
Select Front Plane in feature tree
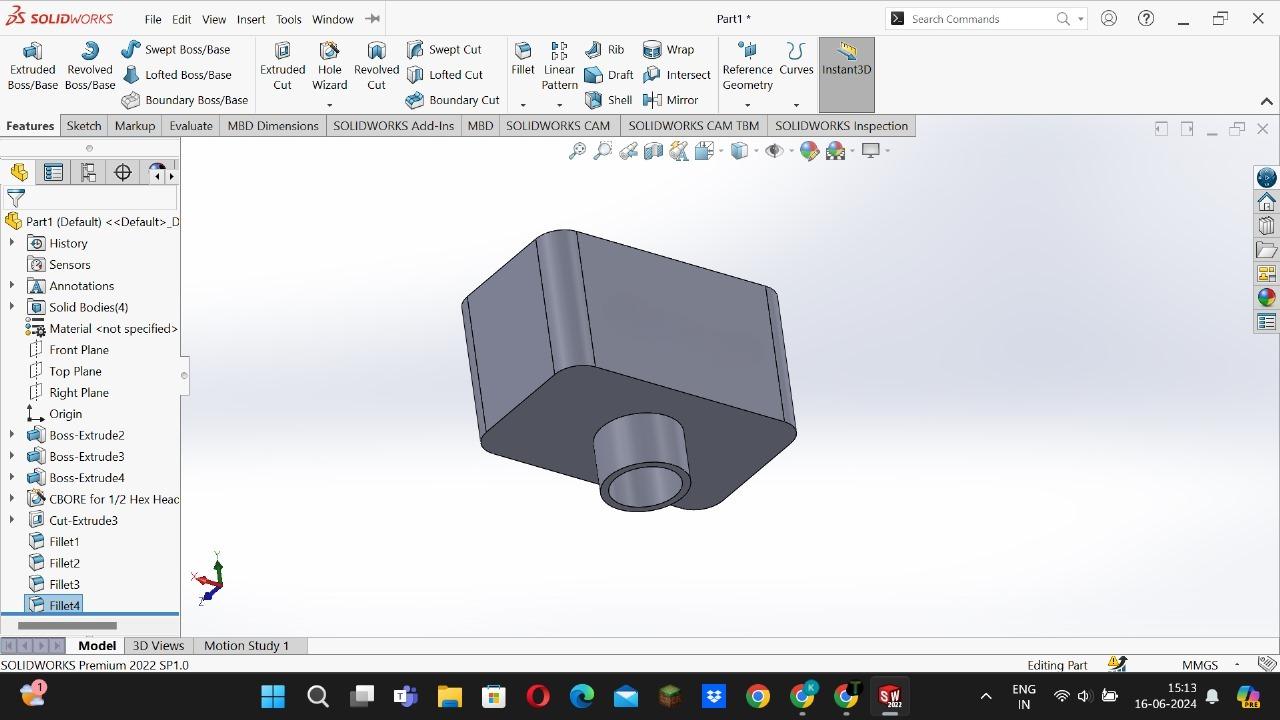tap(79, 350)
